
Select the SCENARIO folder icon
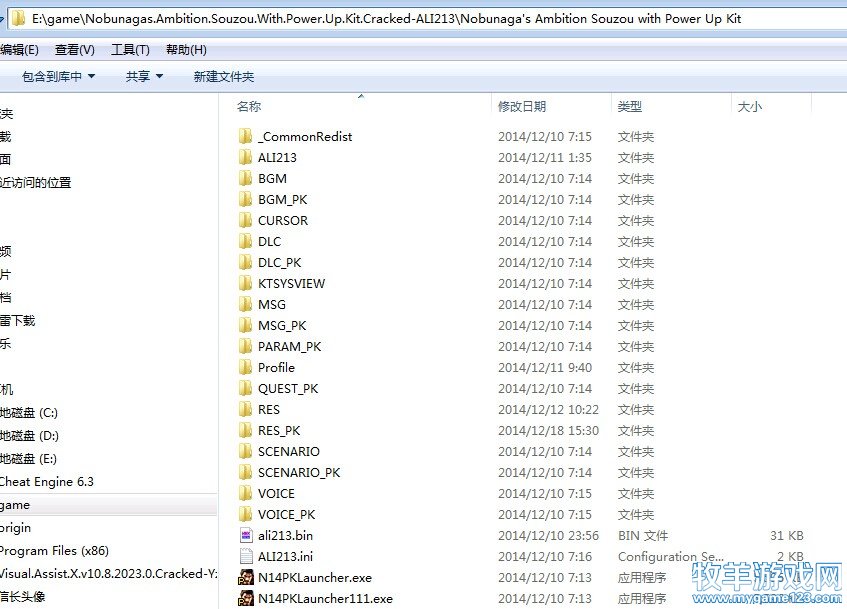click(245, 451)
